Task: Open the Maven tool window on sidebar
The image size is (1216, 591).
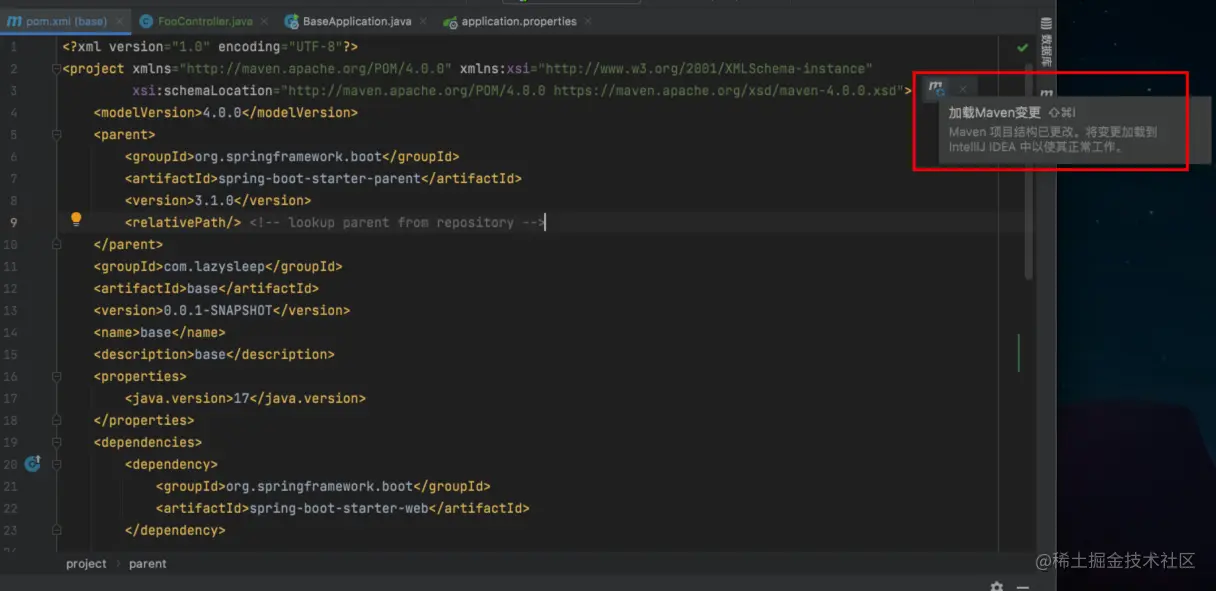Action: 1046,94
